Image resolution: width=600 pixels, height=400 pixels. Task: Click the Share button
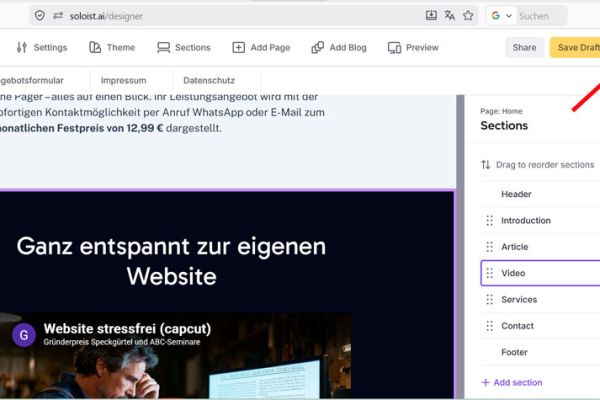tap(524, 47)
